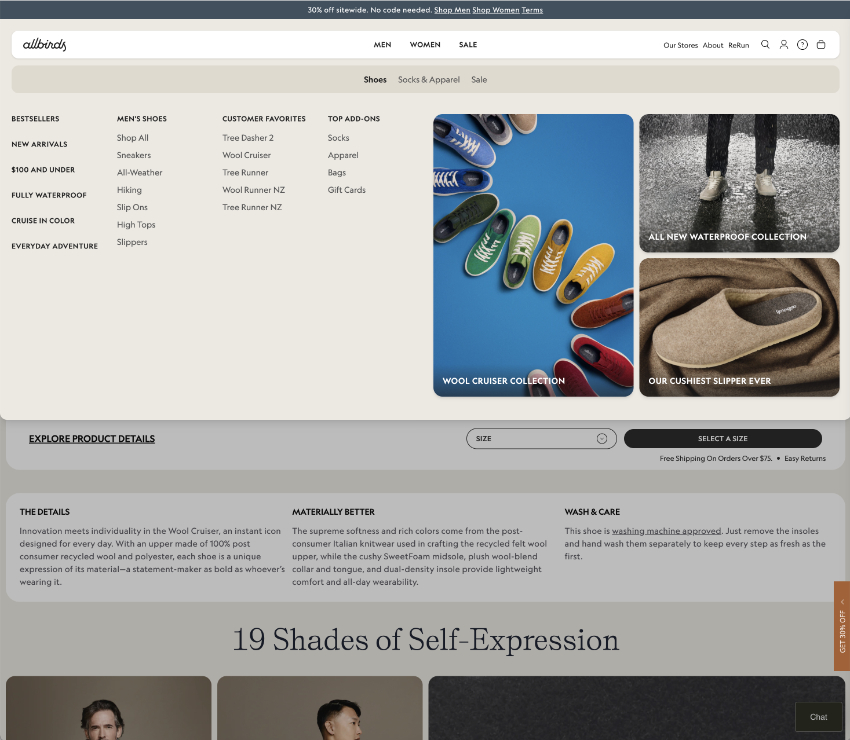Click the Get 30% Off side tab
This screenshot has width=850, height=740.
[x=842, y=626]
